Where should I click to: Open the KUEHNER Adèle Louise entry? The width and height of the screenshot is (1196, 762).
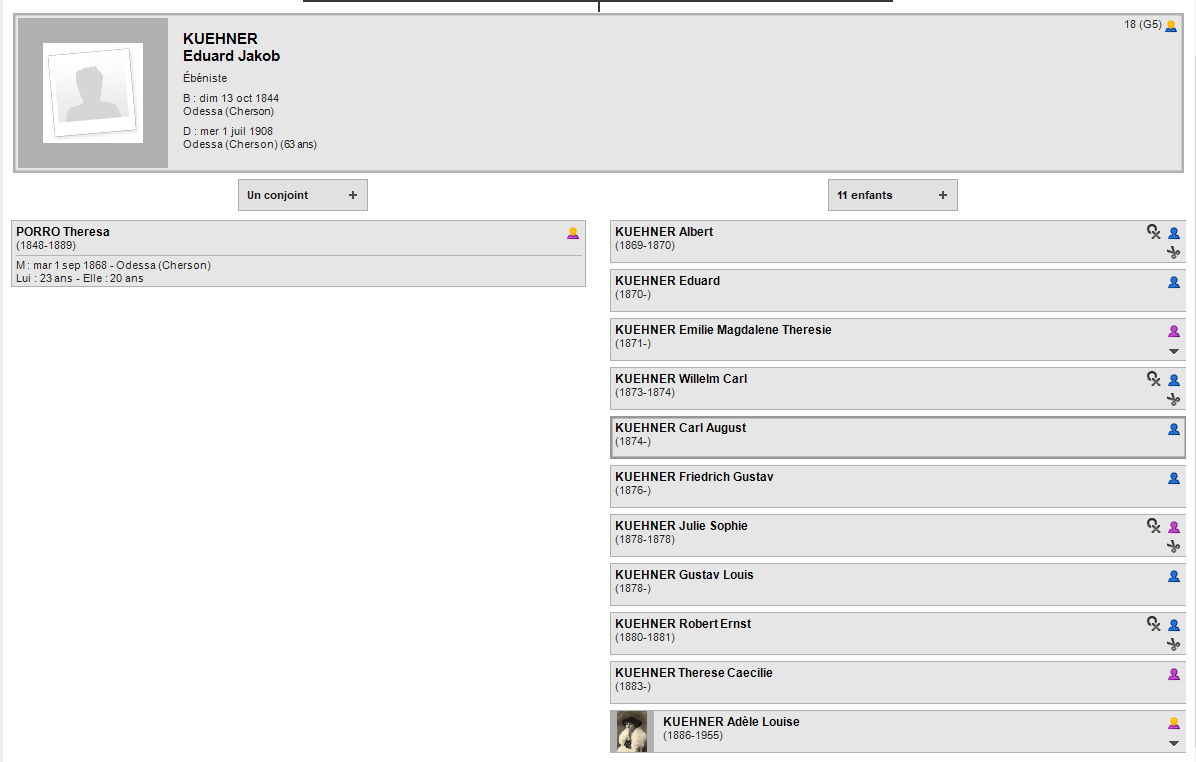[x=731, y=722]
